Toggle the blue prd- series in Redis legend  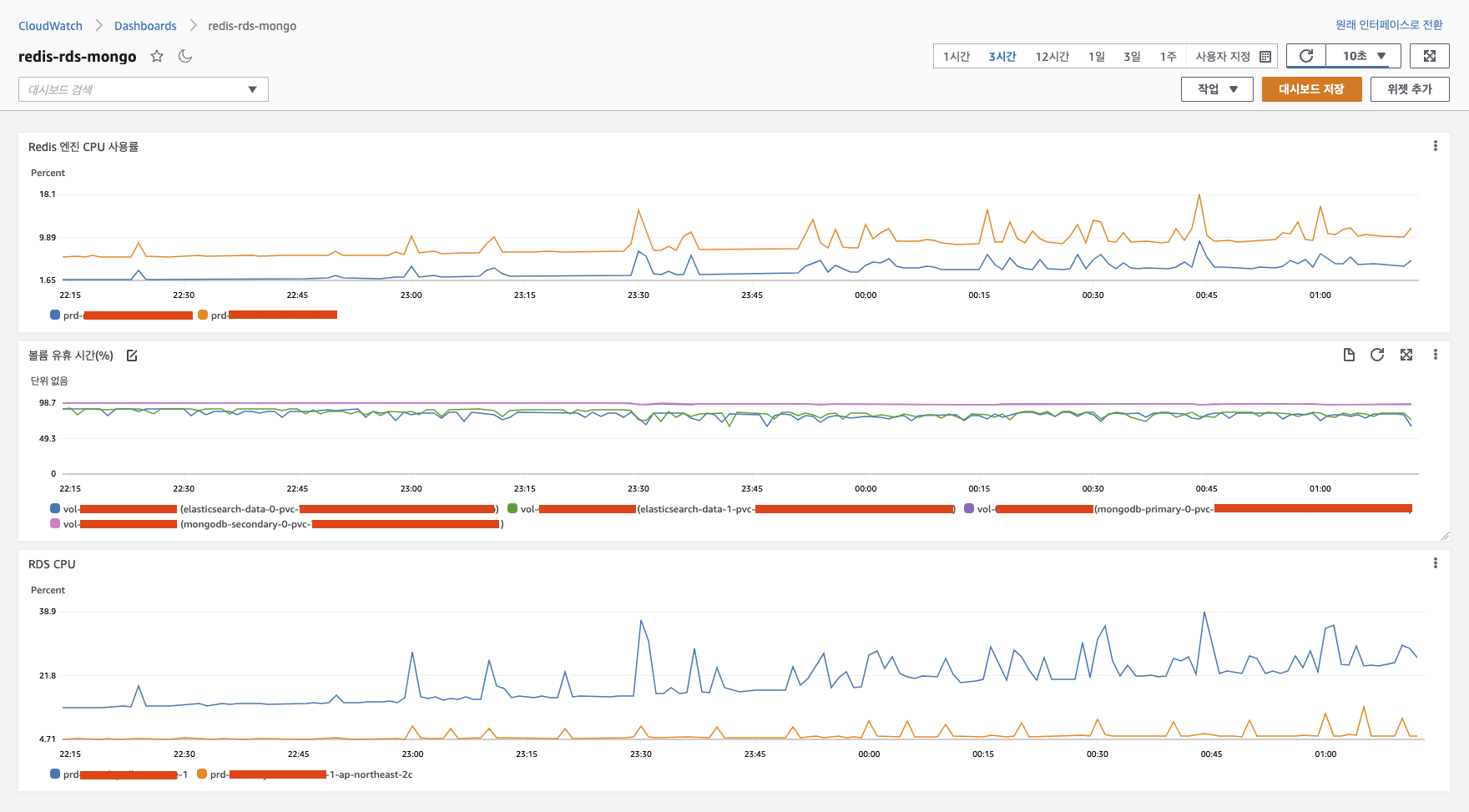(55, 315)
